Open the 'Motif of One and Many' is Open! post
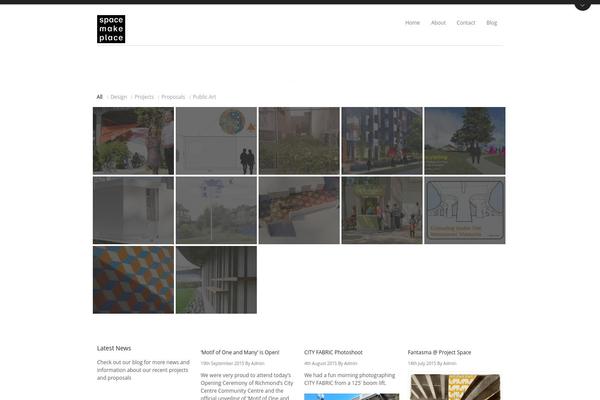This screenshot has width=600, height=400. (240, 352)
